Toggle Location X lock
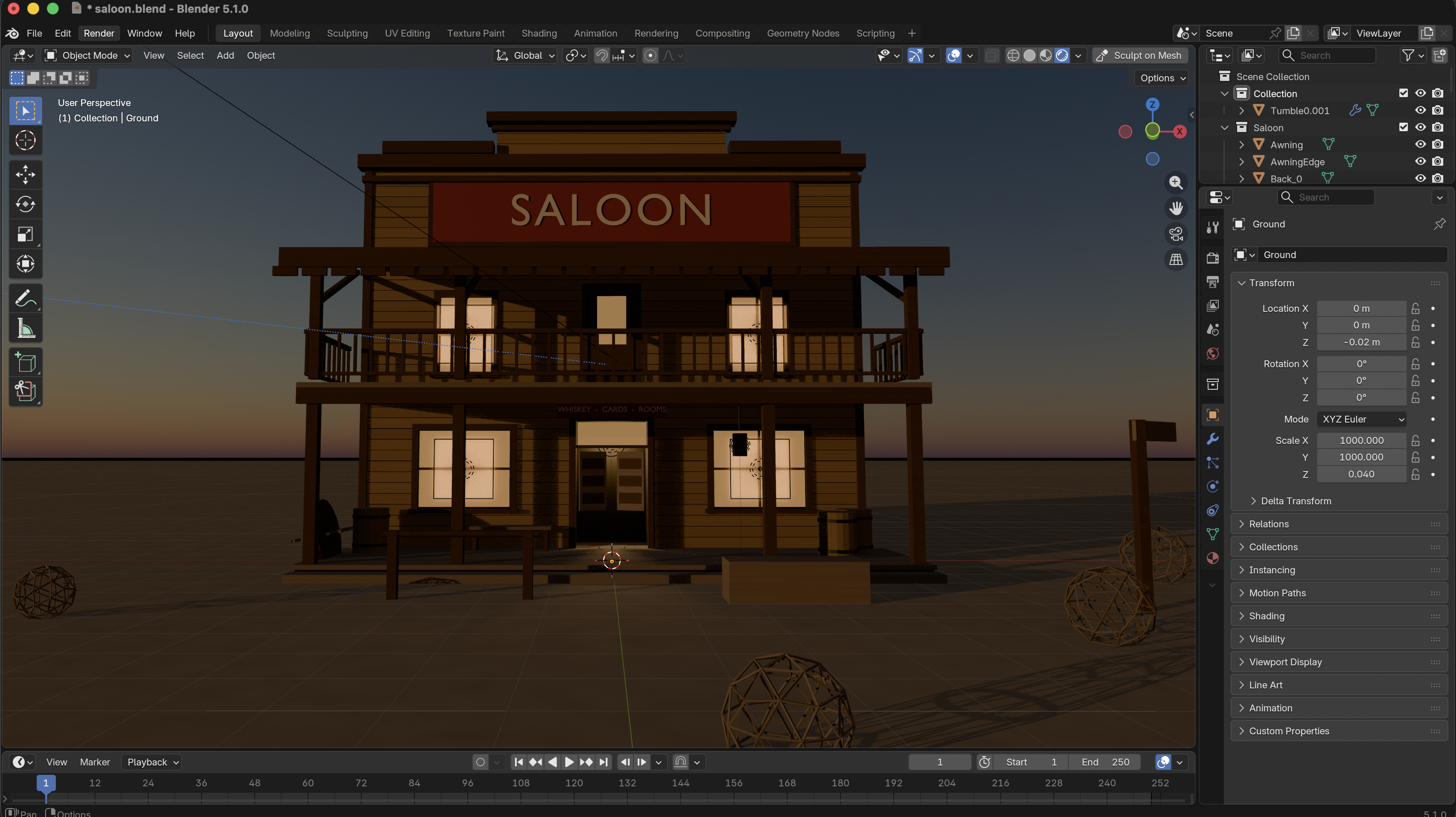 click(1415, 308)
